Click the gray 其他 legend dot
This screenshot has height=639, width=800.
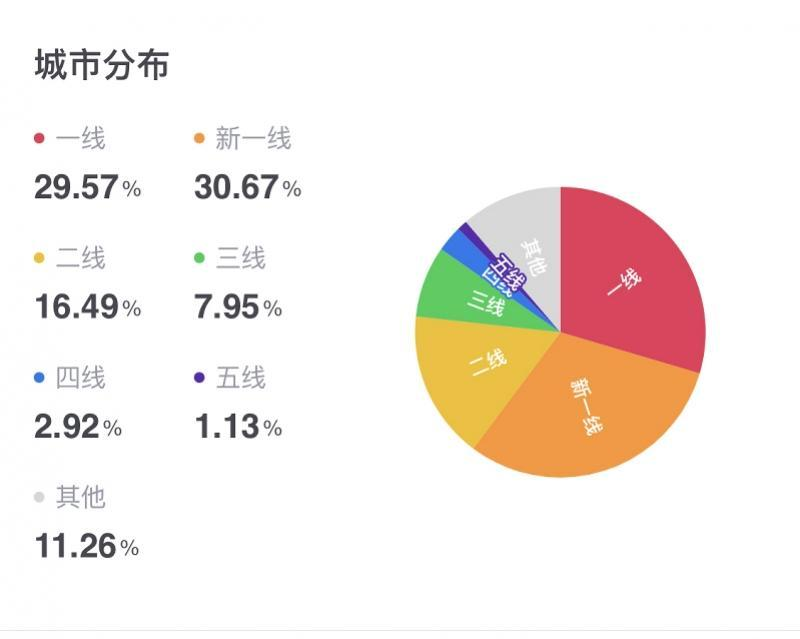pyautogui.click(x=39, y=497)
